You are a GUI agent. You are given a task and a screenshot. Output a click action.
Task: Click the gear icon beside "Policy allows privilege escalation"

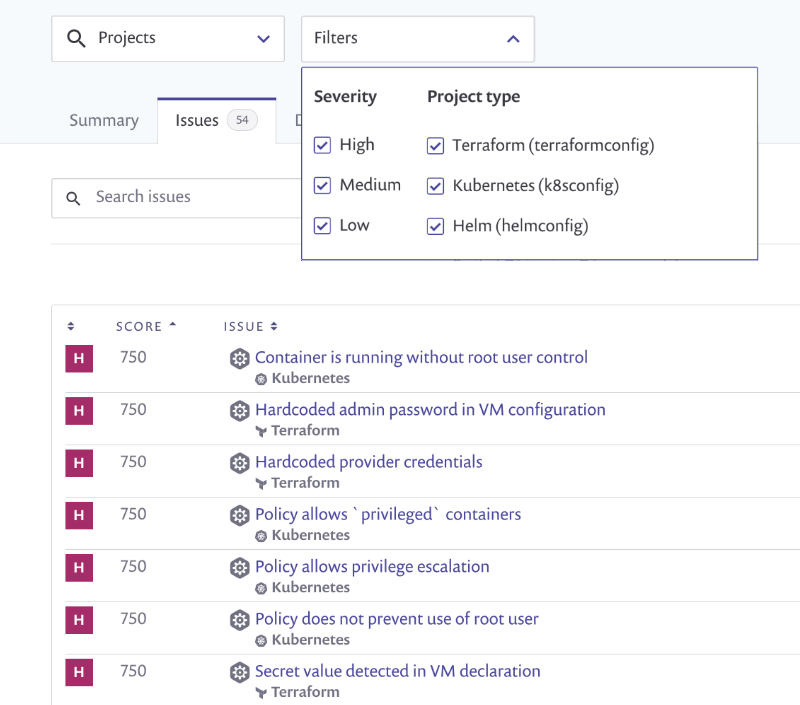239,566
